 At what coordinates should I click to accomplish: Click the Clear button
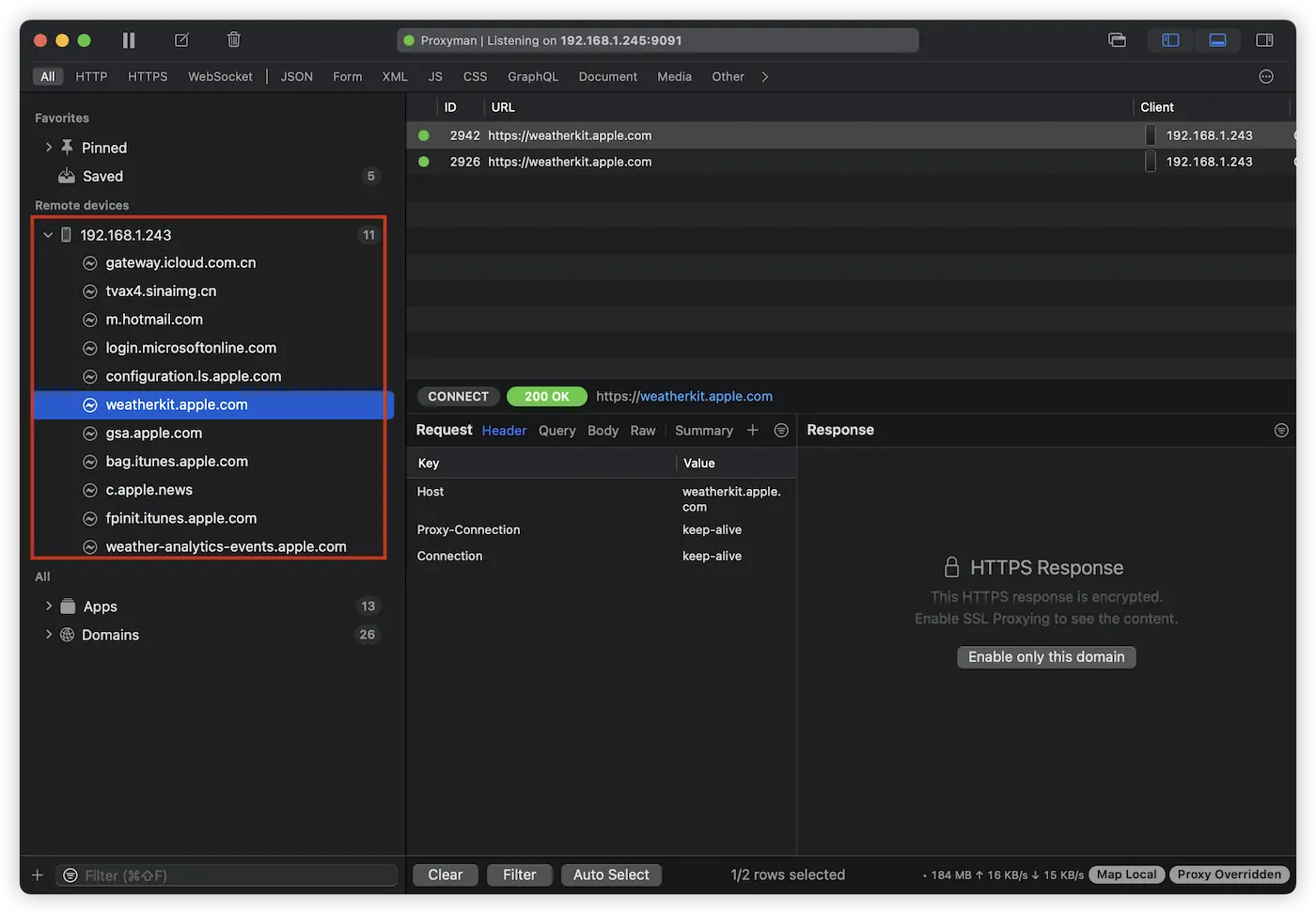pos(446,875)
